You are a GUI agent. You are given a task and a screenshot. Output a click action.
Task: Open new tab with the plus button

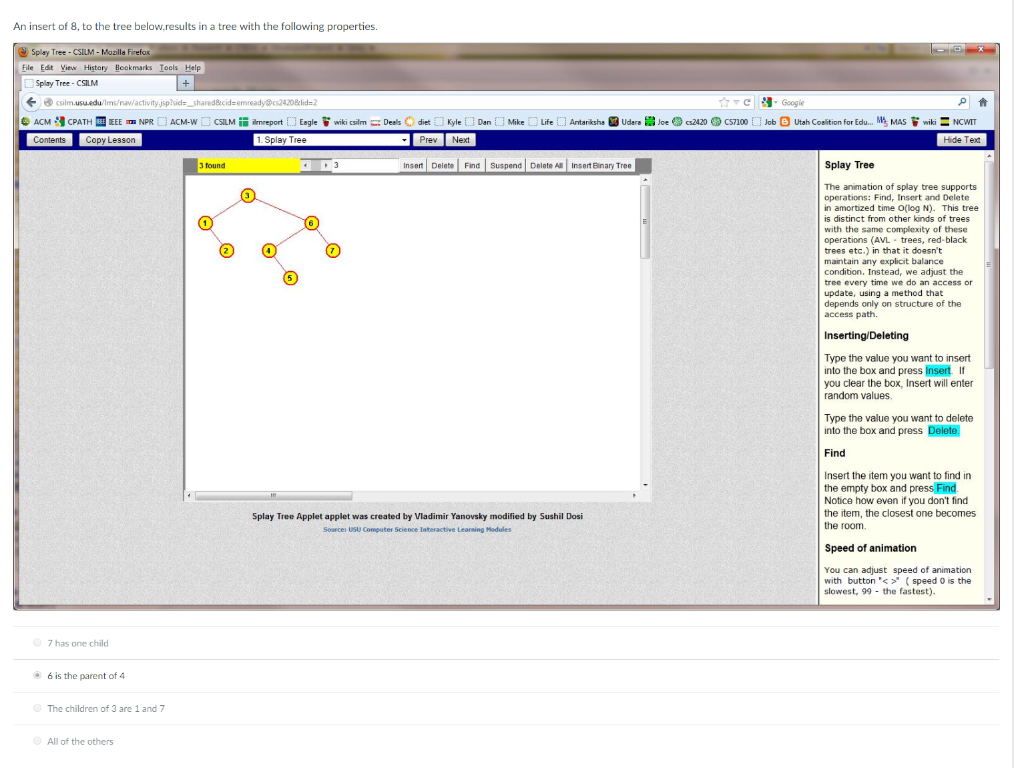(185, 83)
